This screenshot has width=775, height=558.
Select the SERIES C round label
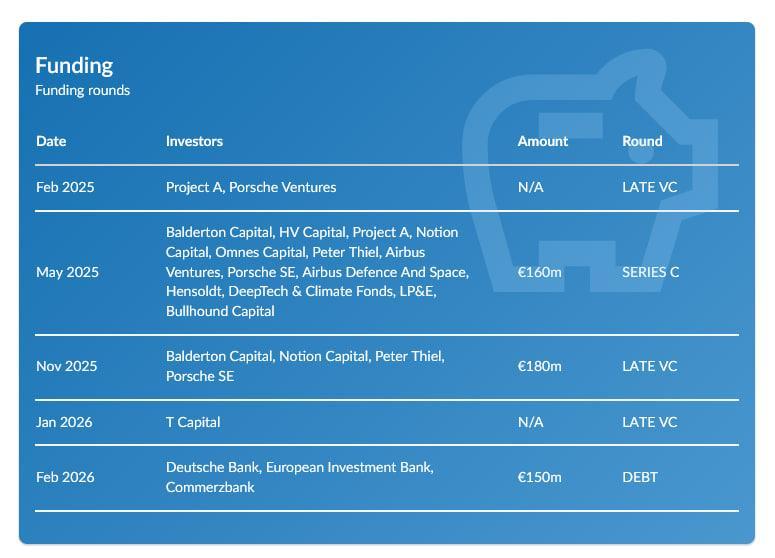pos(650,272)
